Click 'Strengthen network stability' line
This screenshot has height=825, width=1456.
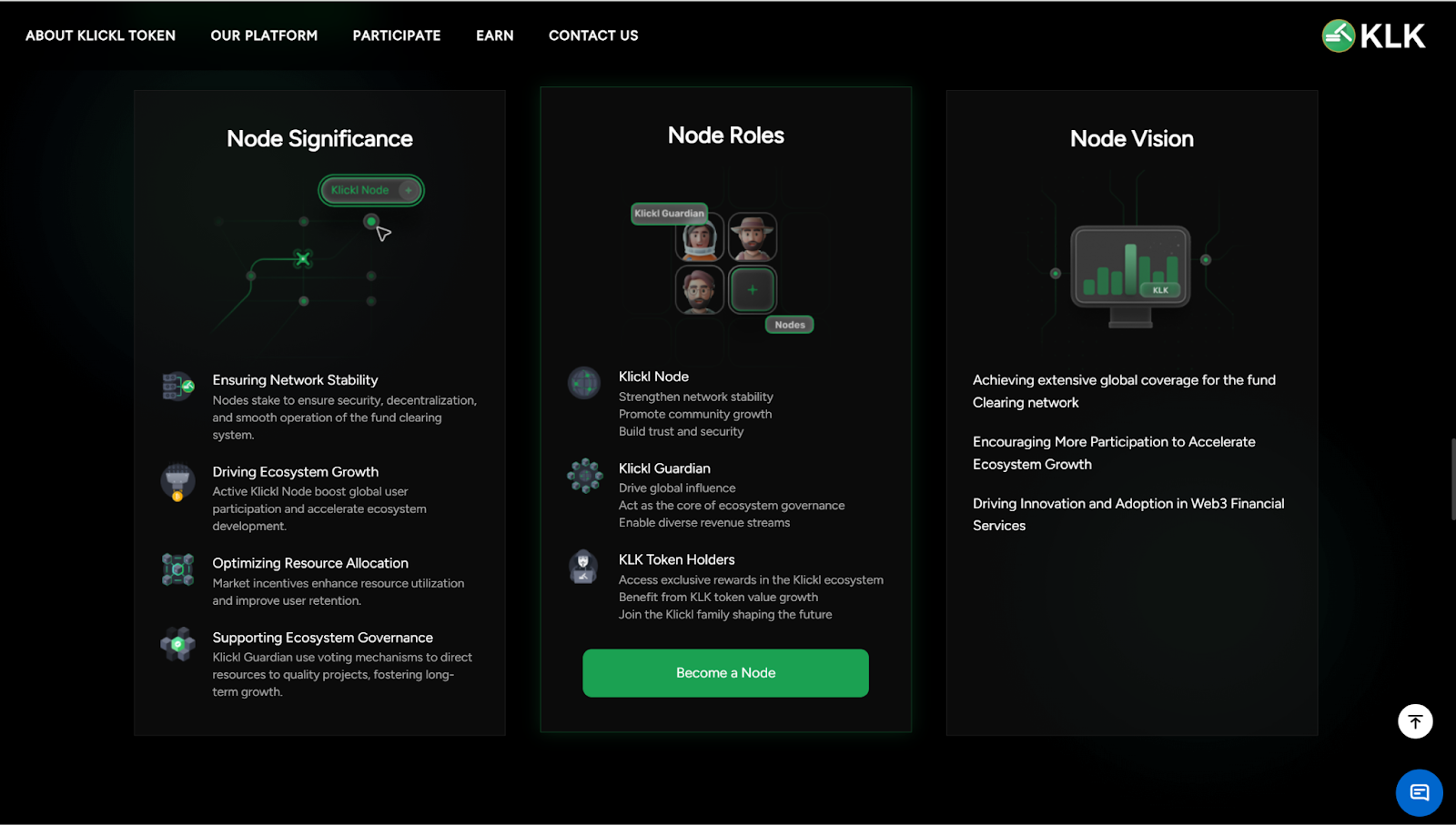pyautogui.click(x=696, y=397)
